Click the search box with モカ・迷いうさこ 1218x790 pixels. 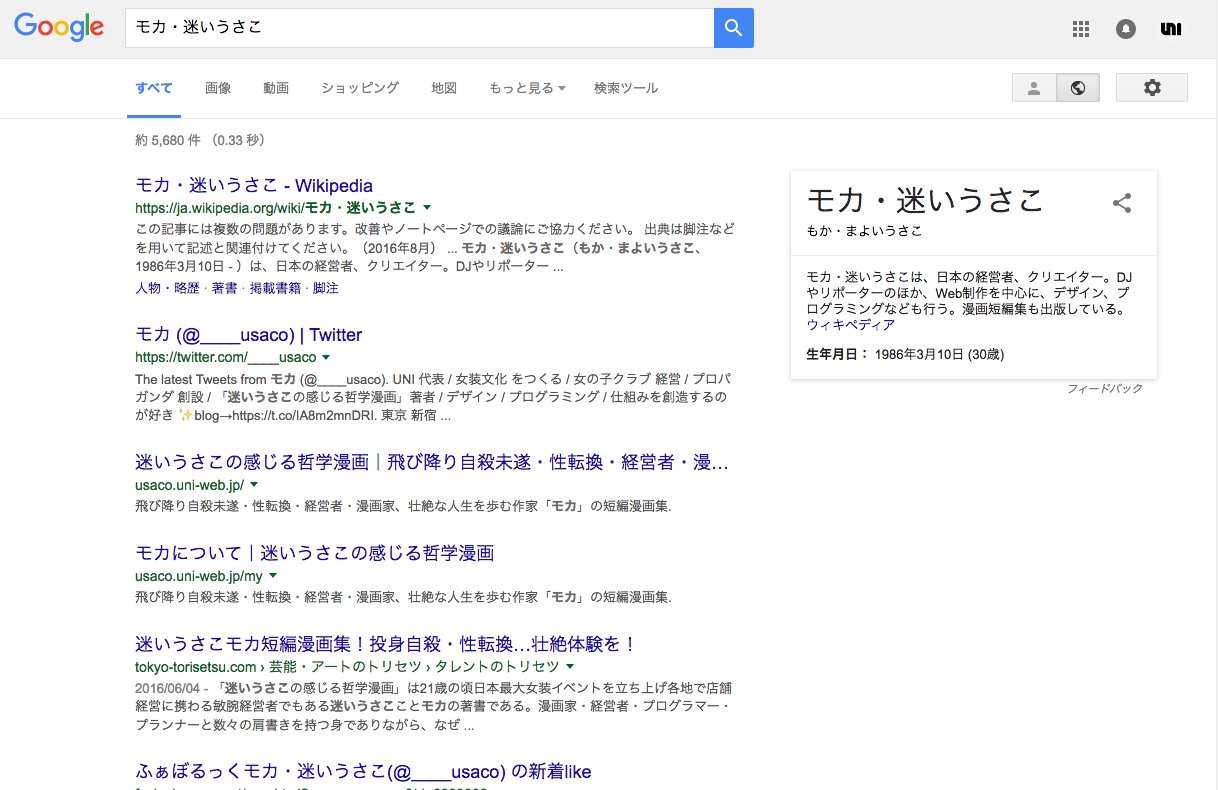point(419,28)
